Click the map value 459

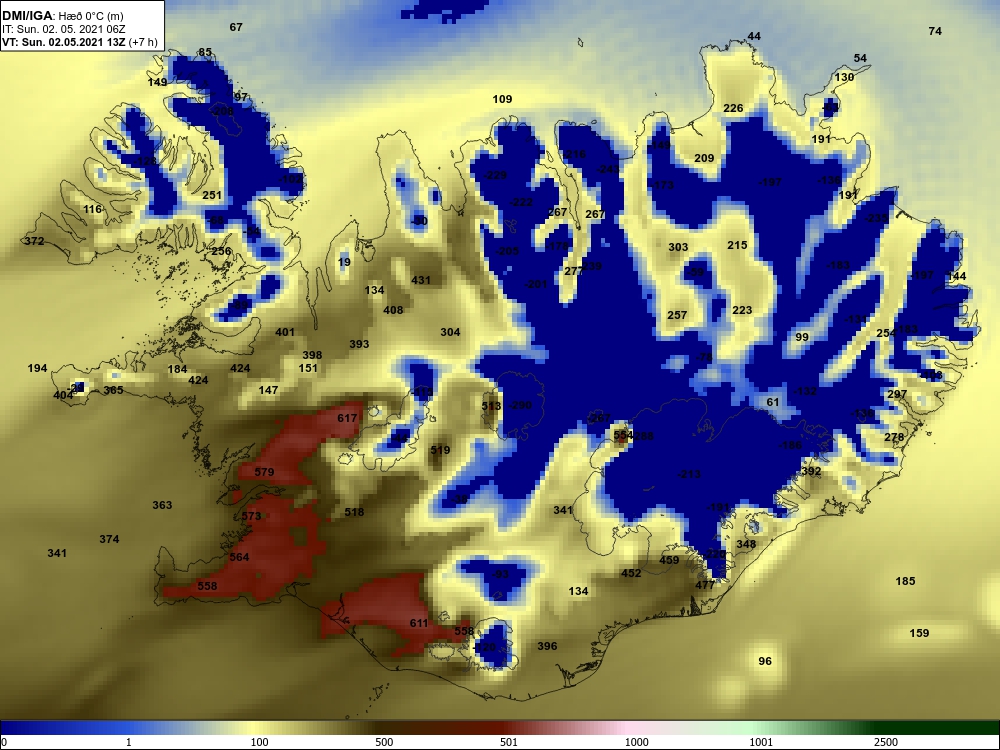pos(669,560)
